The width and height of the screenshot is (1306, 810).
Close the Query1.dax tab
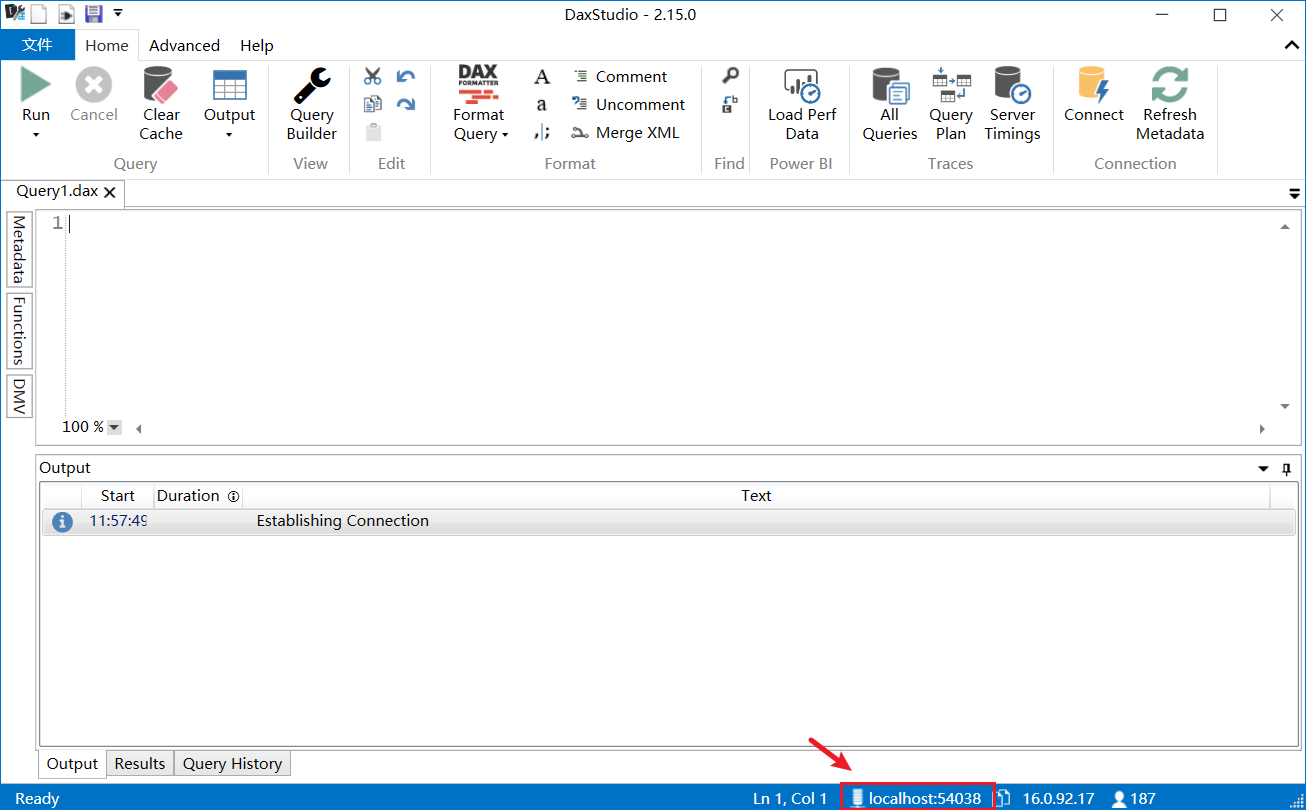click(110, 192)
